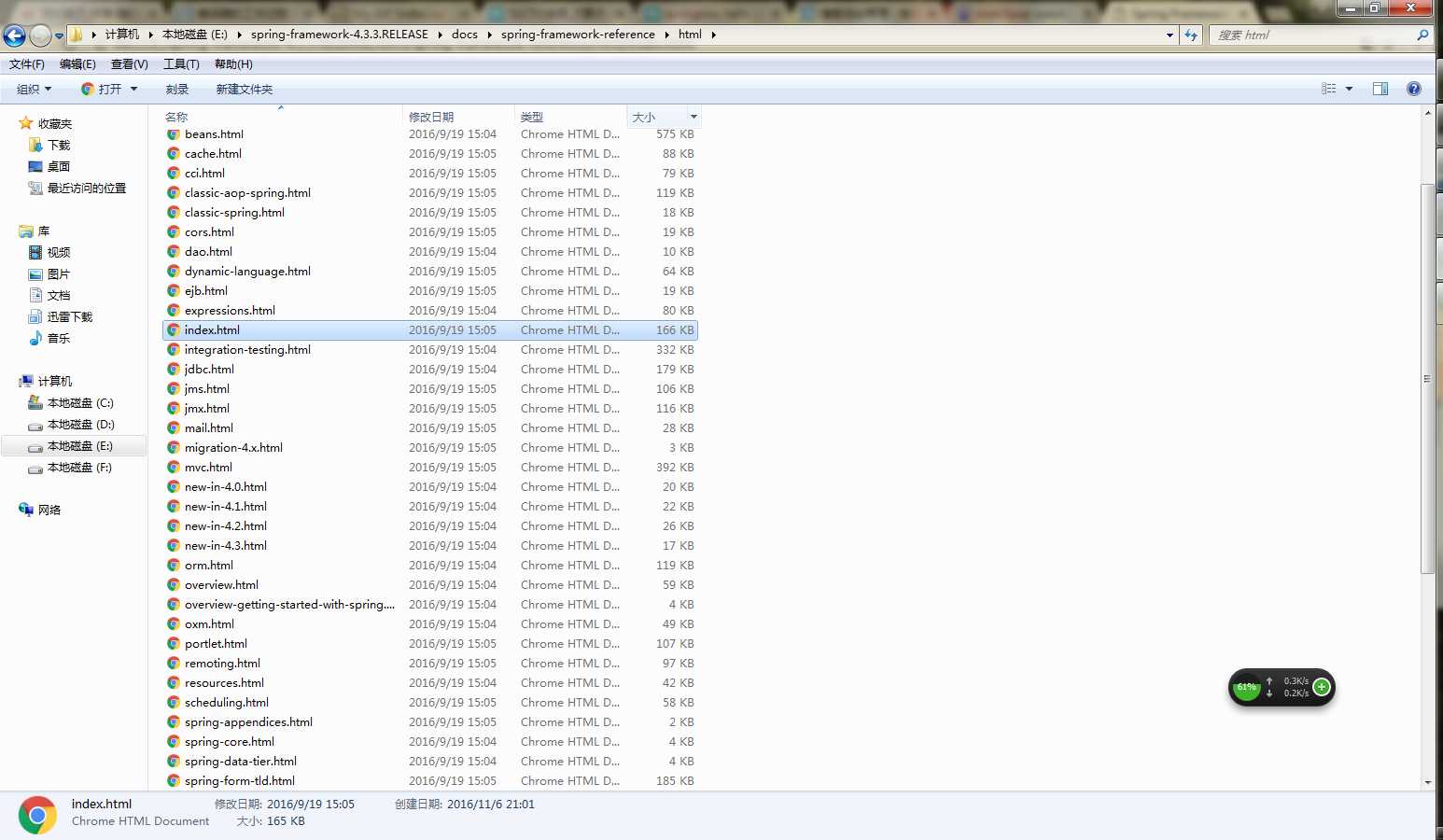Expand the breadcrumb arrow after html
This screenshot has width=1443, height=840.
[713, 35]
